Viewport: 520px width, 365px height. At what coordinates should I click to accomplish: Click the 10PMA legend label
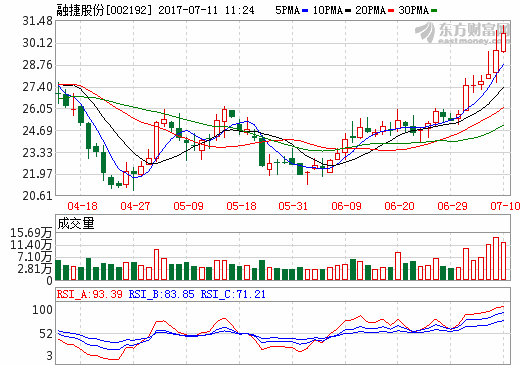pos(328,10)
